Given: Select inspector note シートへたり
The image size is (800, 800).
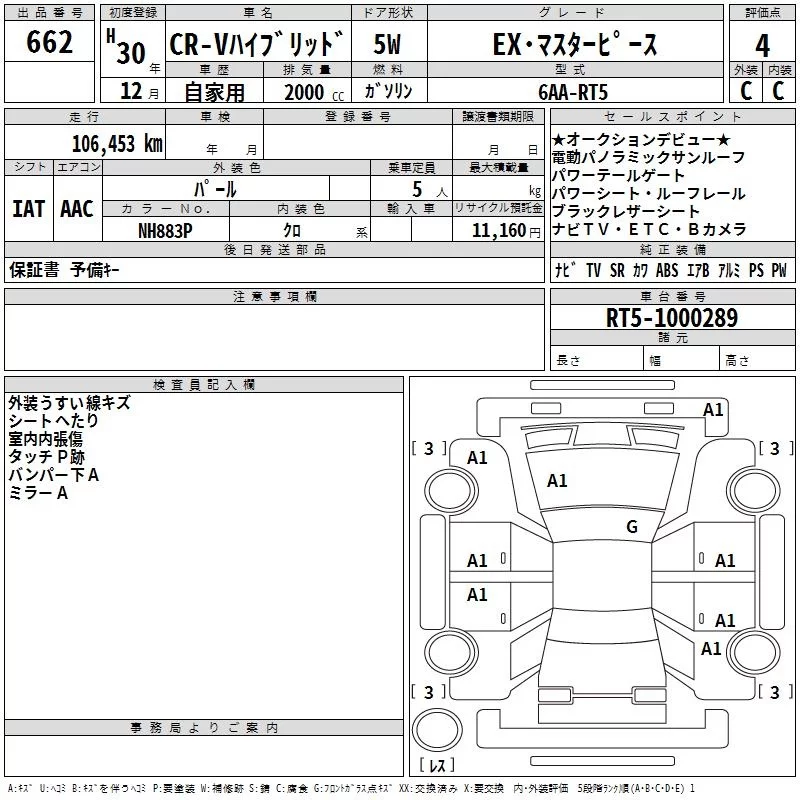Looking at the screenshot, I should point(54,421).
